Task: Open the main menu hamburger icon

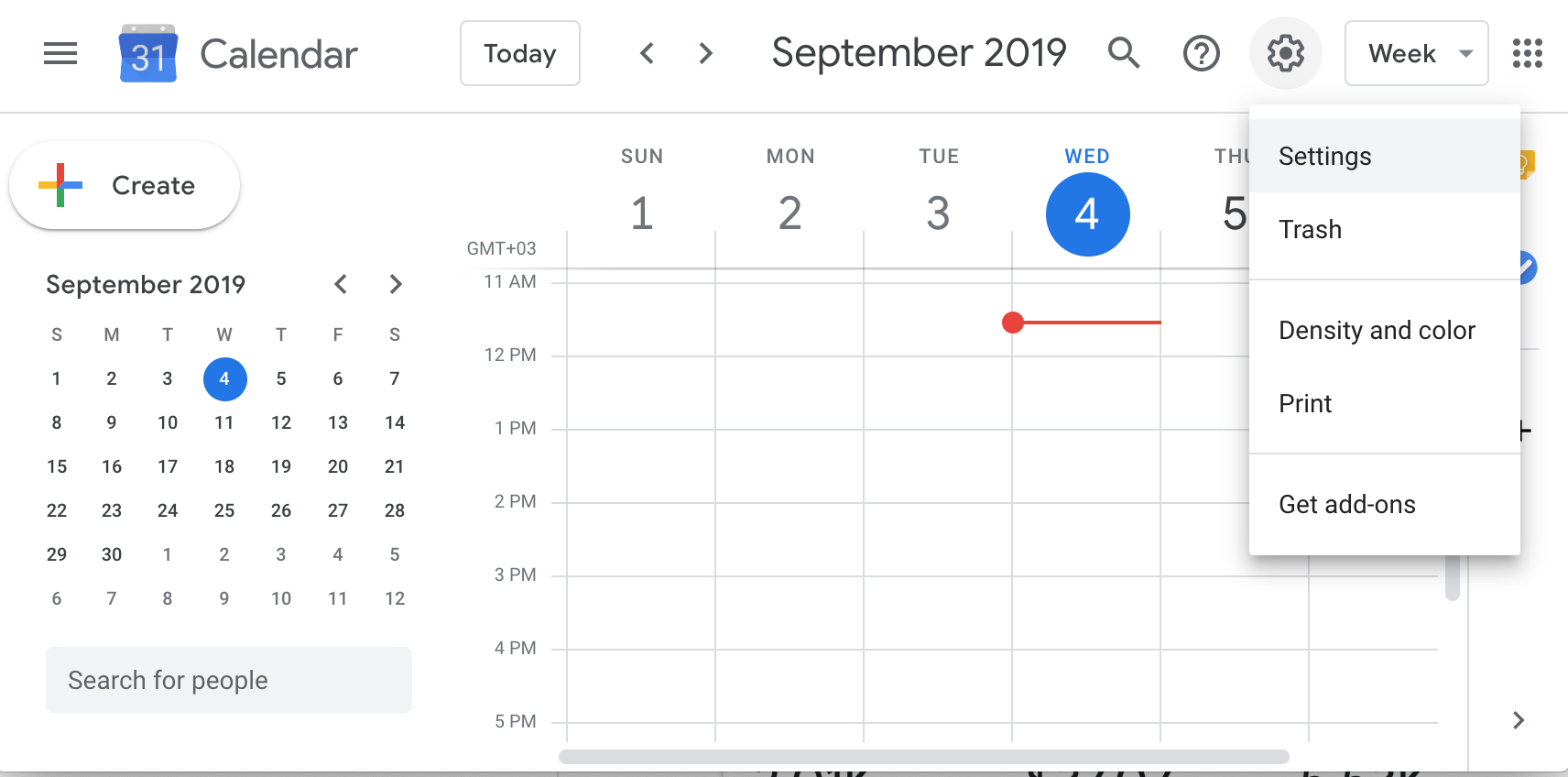Action: point(60,54)
